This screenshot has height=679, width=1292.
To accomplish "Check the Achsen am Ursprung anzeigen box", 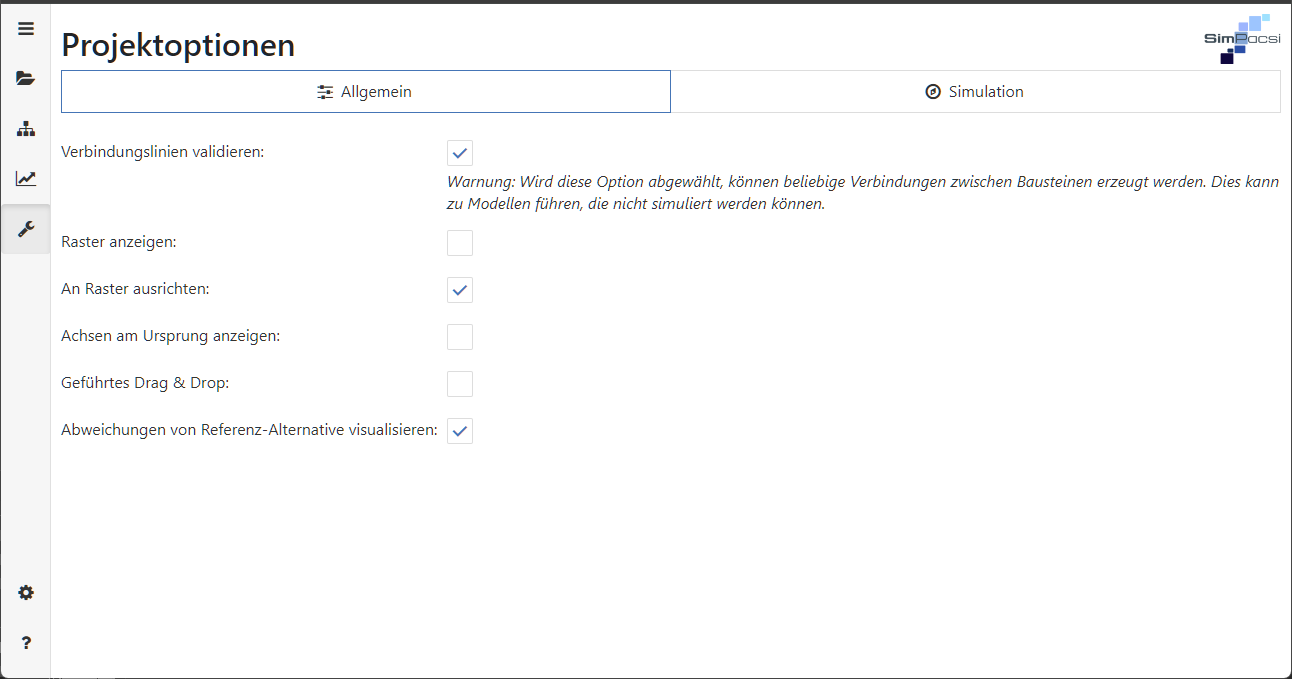I will (x=460, y=337).
